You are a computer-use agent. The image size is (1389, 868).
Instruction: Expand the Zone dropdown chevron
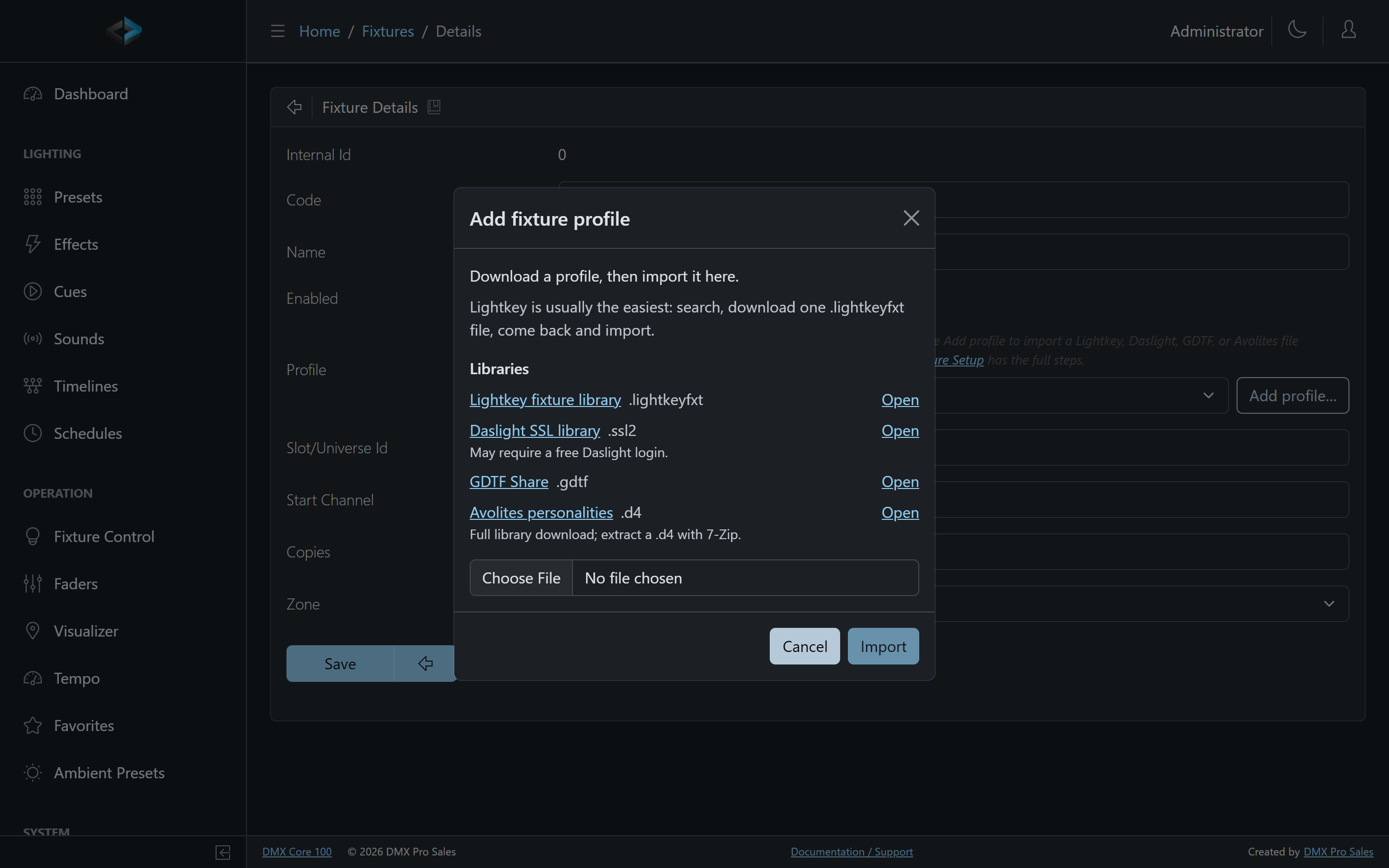click(1329, 604)
